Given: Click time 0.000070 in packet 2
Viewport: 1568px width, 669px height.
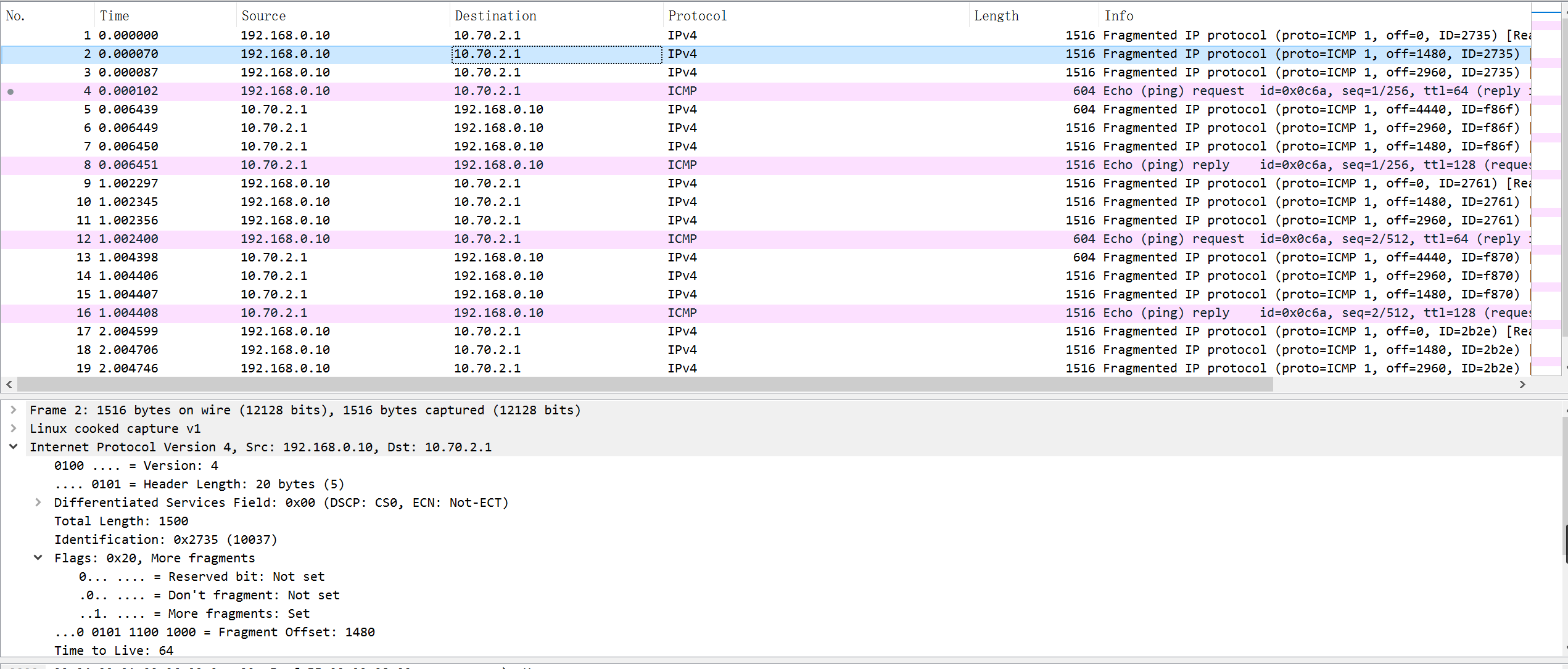Looking at the screenshot, I should tap(128, 54).
